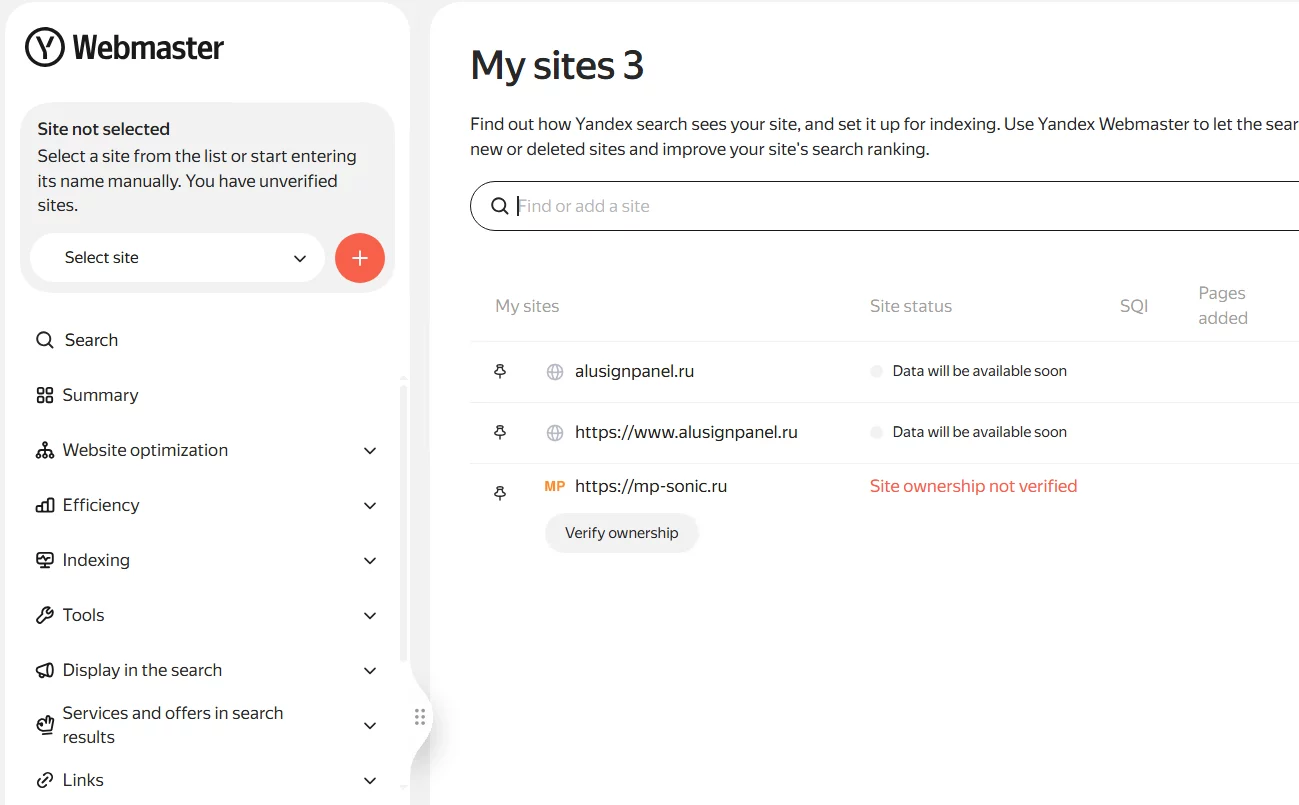Click the Verify ownership button

621,533
